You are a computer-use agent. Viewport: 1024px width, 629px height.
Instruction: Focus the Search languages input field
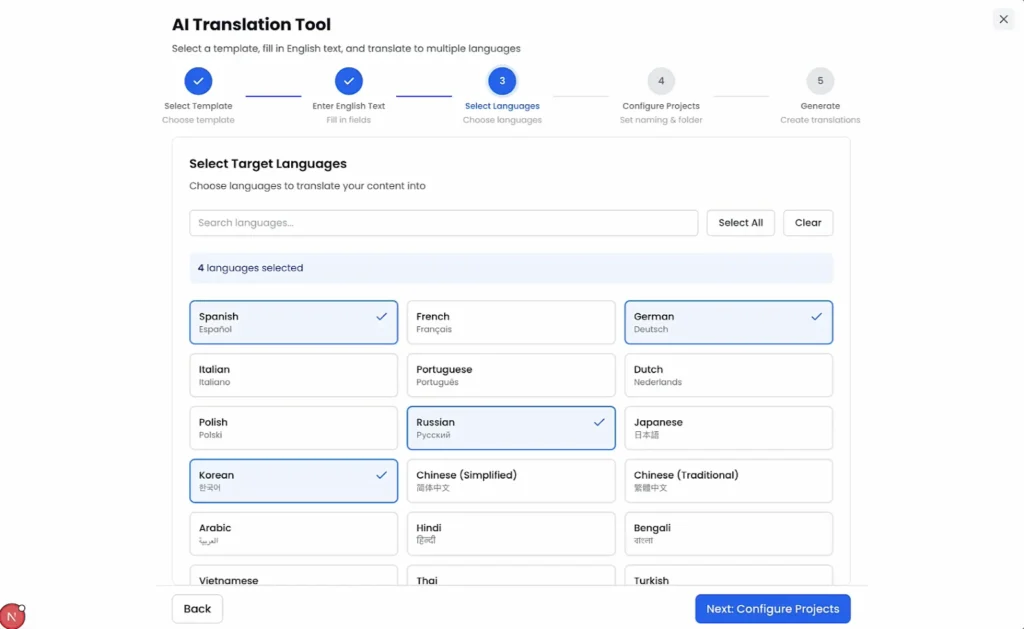click(443, 223)
